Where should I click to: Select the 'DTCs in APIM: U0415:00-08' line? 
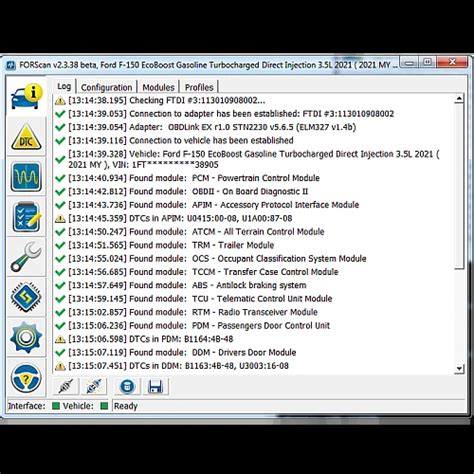click(173, 218)
